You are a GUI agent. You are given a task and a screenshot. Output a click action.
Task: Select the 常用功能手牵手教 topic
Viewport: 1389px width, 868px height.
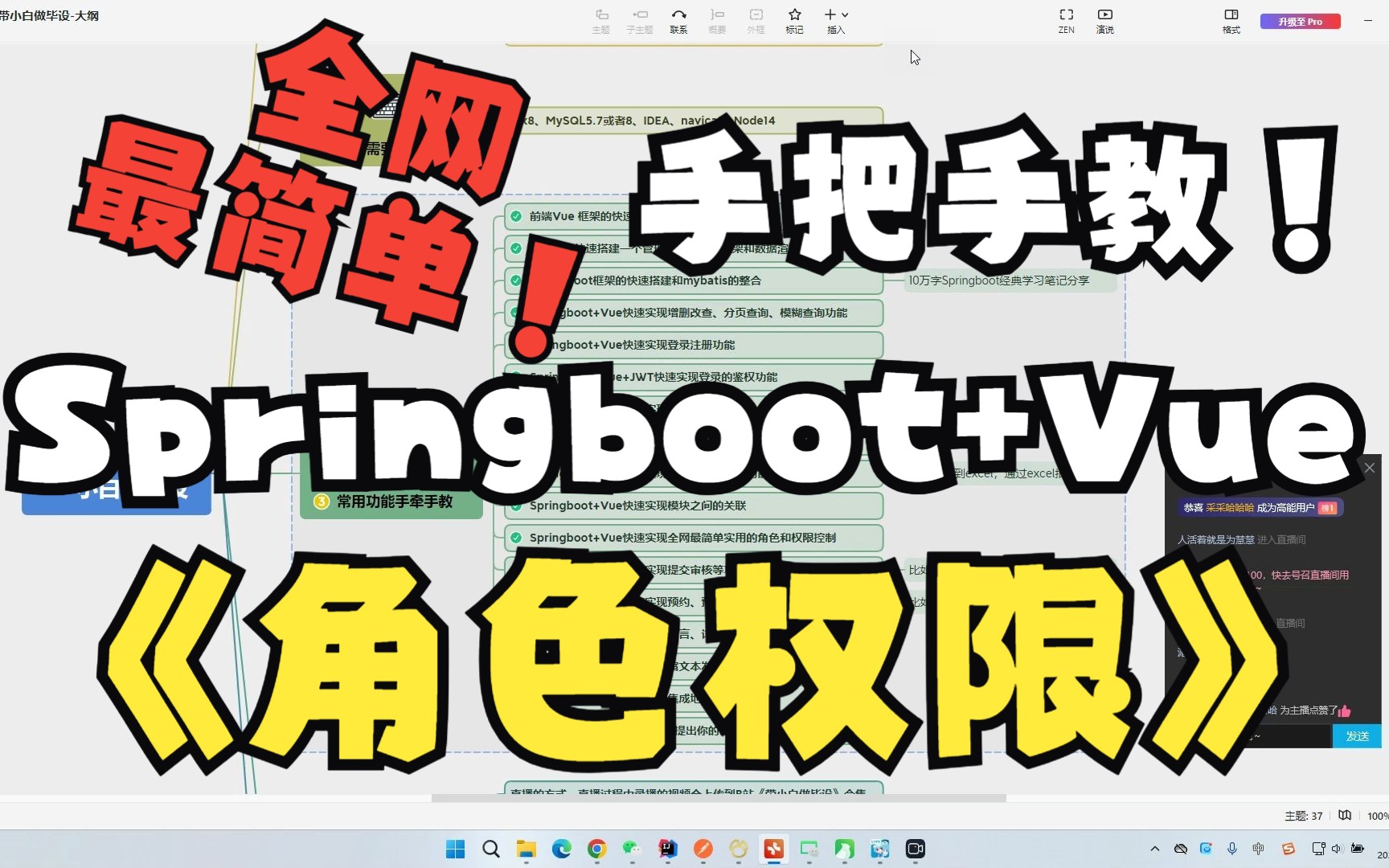pos(391,502)
